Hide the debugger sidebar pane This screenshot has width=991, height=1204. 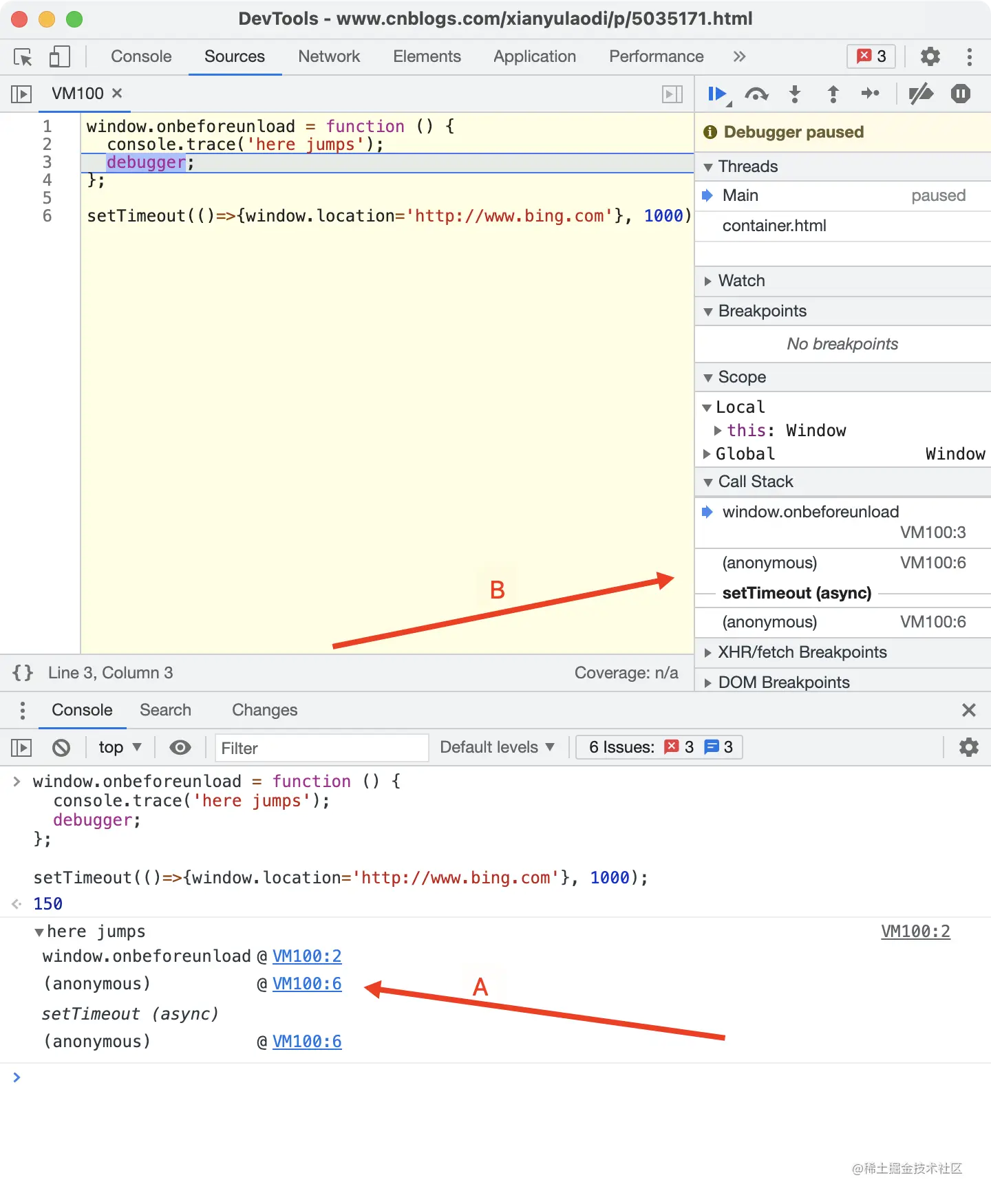pos(672,94)
